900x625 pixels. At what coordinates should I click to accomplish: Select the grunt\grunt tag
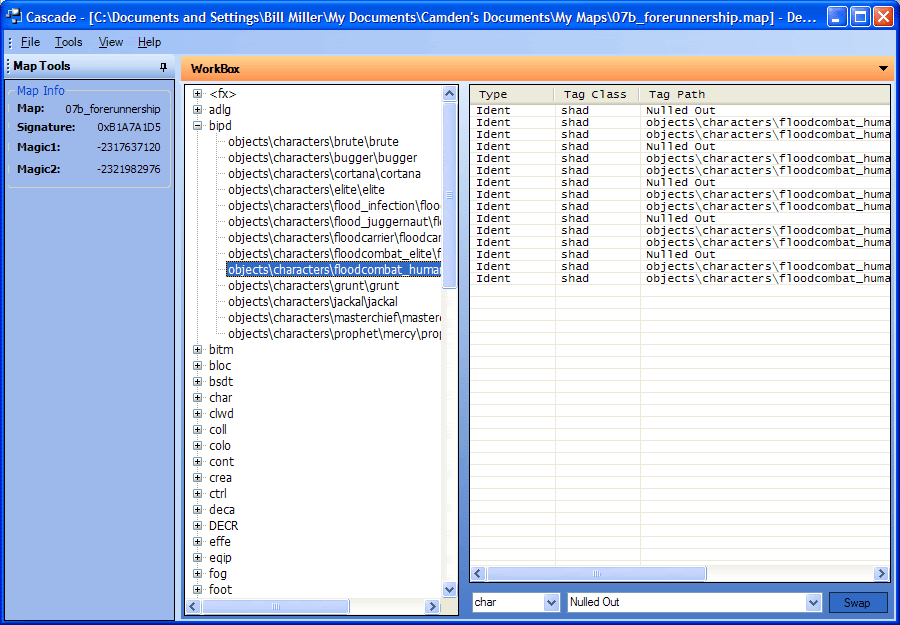(313, 286)
